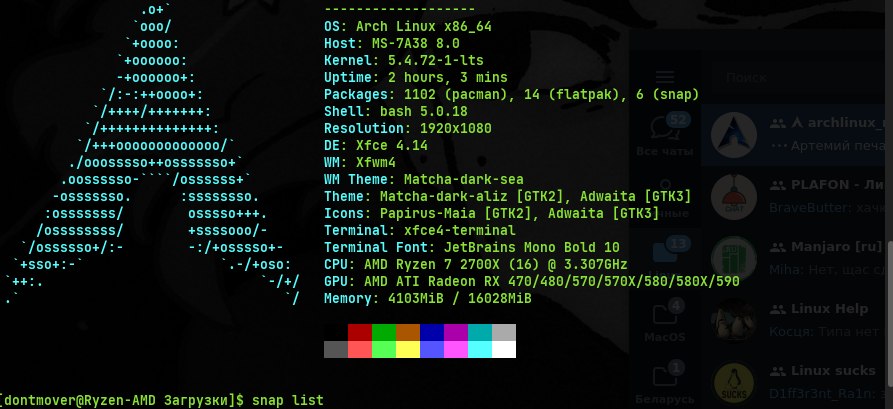Click the Resolution: 1920x1080 line
Viewport: 893px width, 409px height.
click(408, 128)
